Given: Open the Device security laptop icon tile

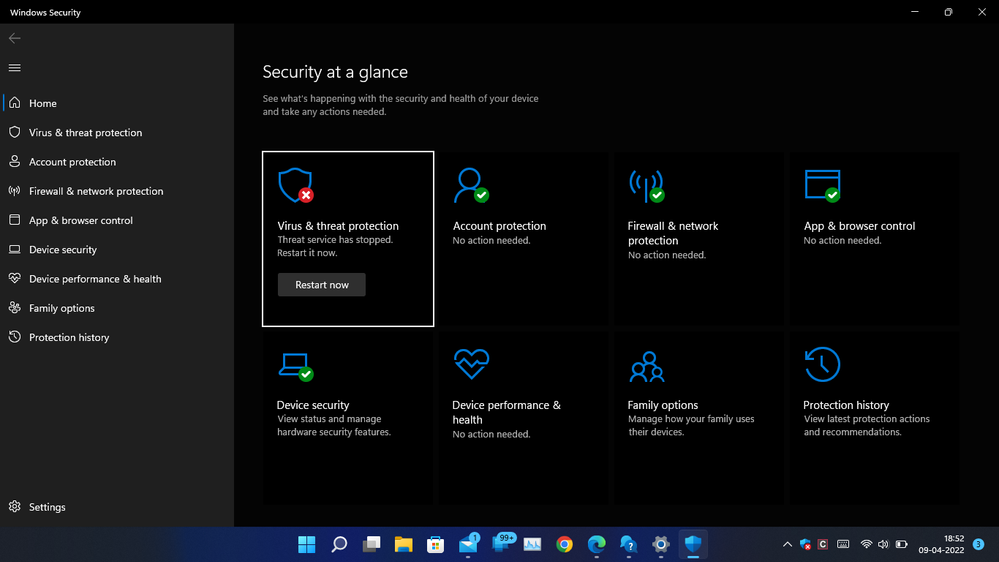Looking at the screenshot, I should 296,366.
